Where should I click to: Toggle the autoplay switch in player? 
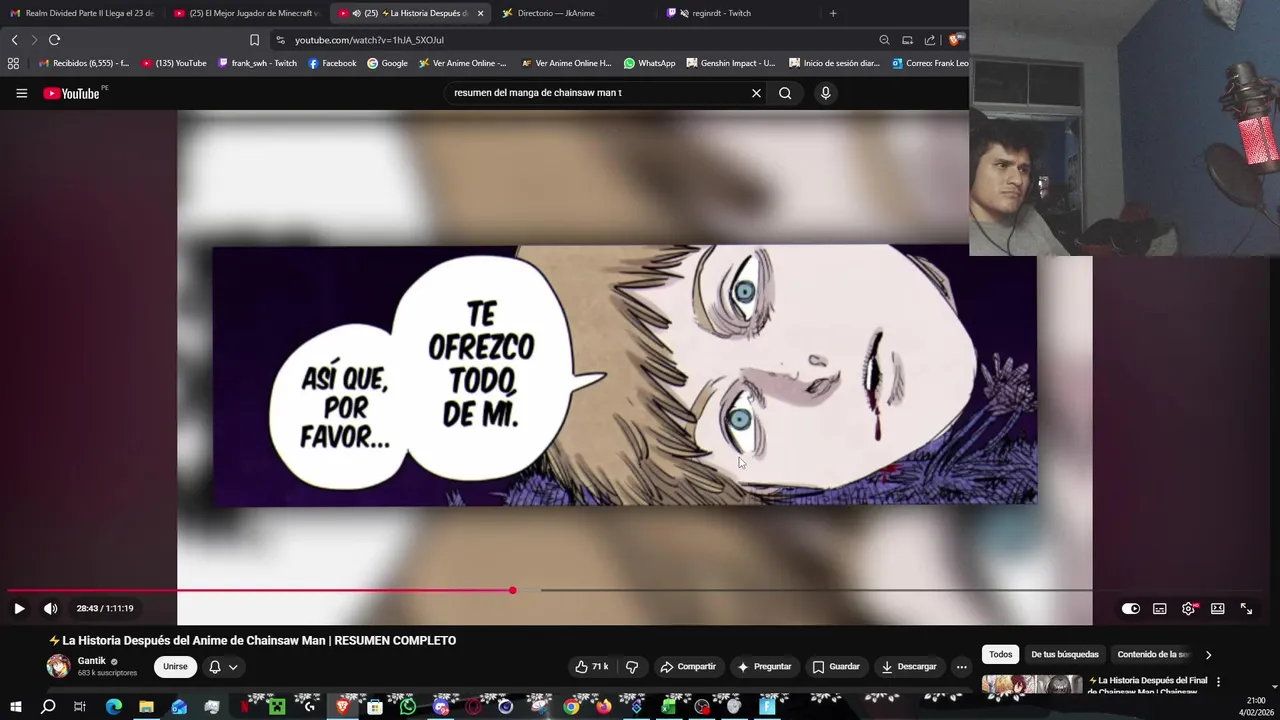pos(1130,608)
